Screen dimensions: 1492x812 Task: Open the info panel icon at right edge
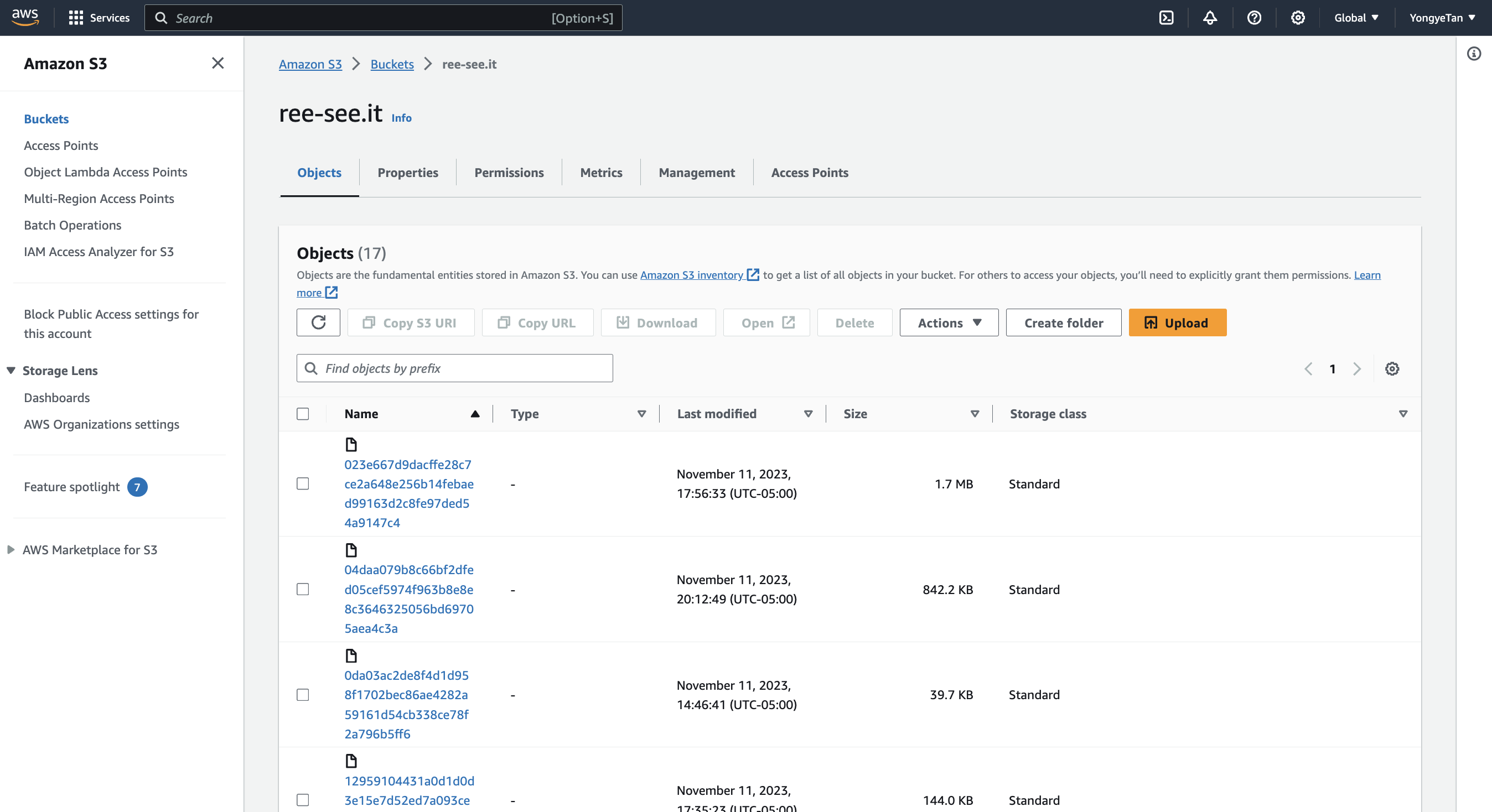(x=1474, y=54)
